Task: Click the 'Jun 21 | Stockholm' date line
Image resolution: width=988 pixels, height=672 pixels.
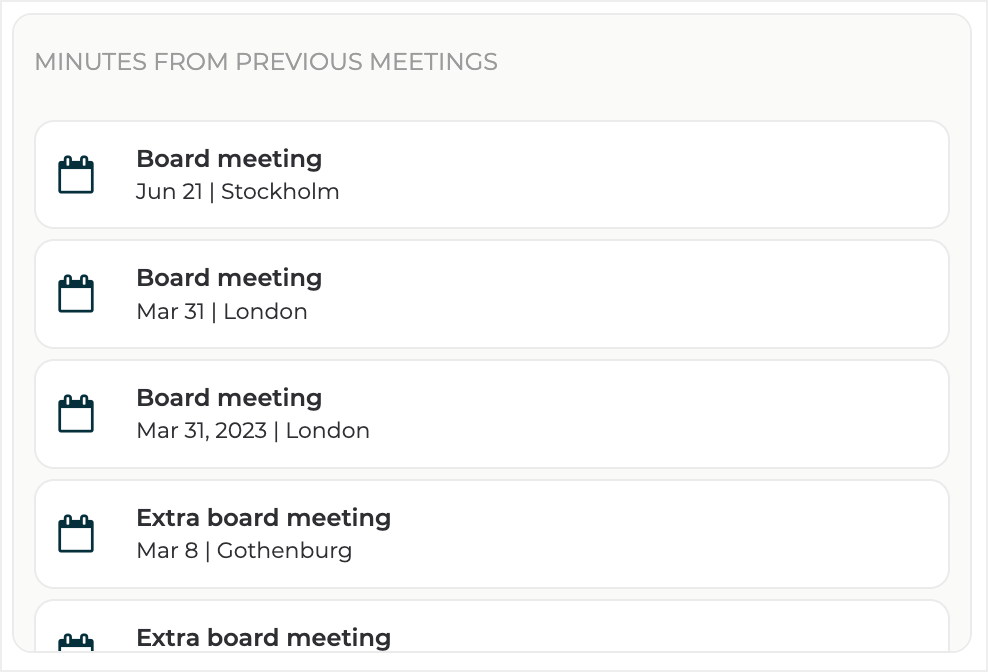Action: pos(238,192)
